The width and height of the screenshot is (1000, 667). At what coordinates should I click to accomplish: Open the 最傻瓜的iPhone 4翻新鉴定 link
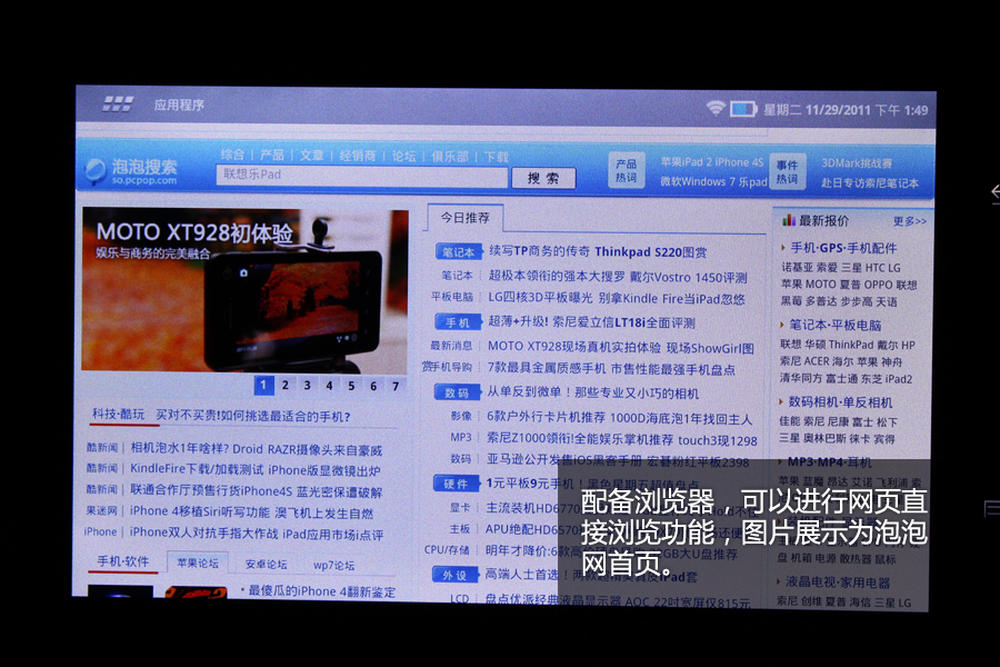(x=322, y=591)
